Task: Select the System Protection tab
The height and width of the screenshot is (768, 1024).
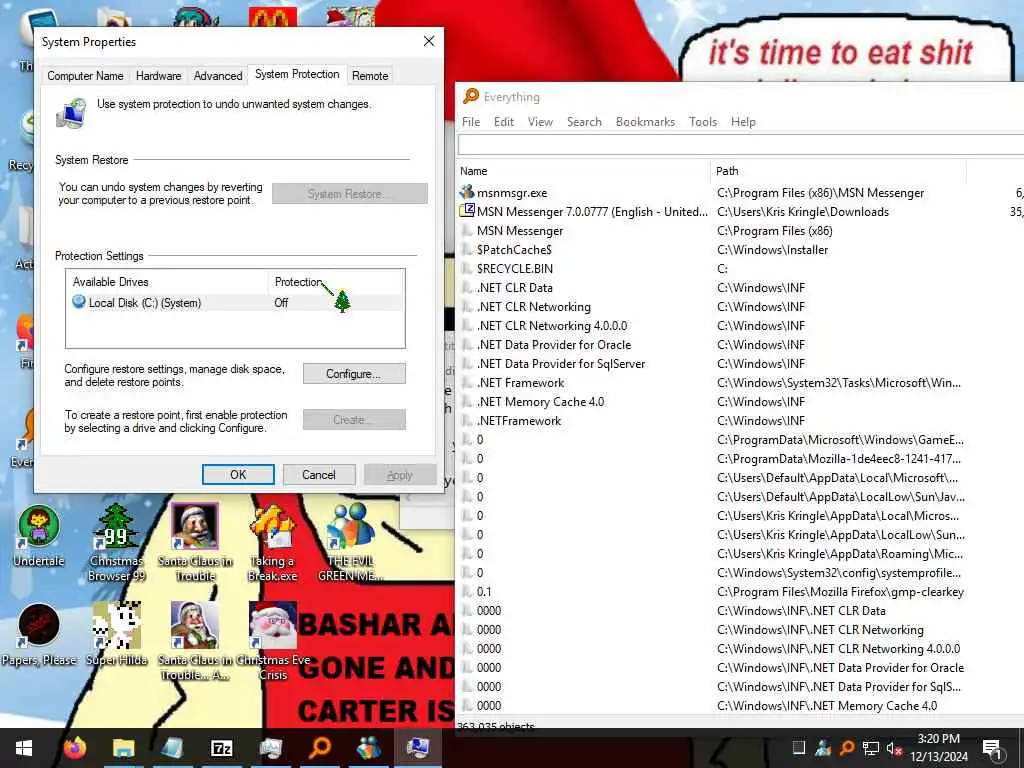Action: pyautogui.click(x=297, y=74)
